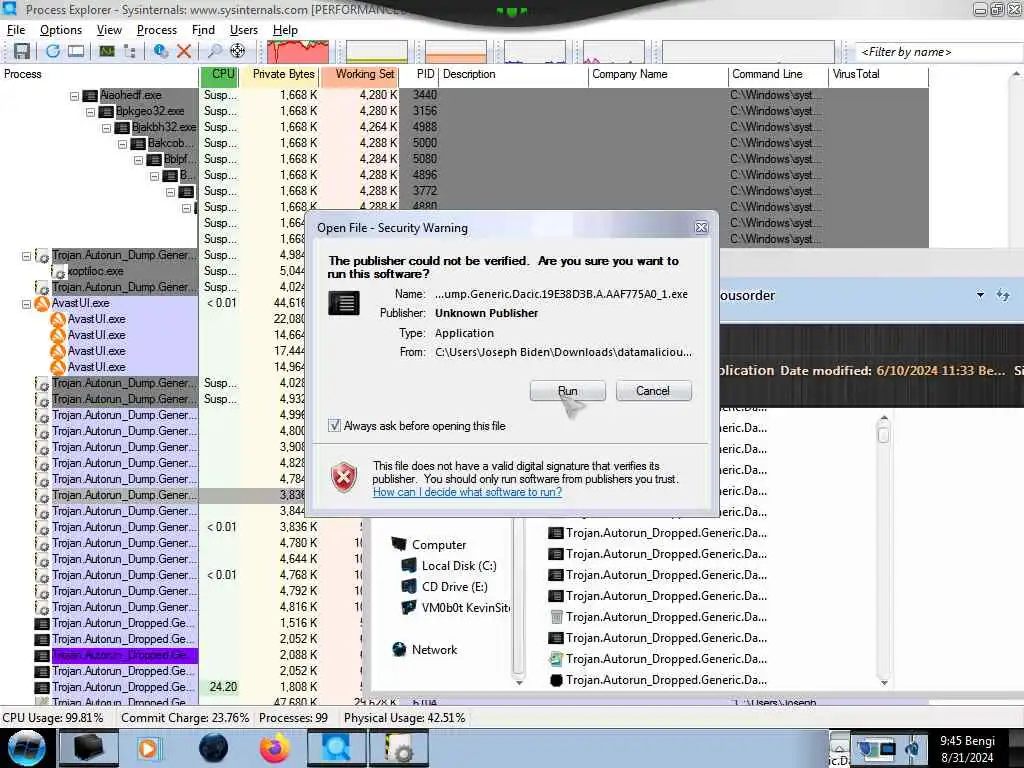Click the orange physical memory graph

click(x=456, y=52)
